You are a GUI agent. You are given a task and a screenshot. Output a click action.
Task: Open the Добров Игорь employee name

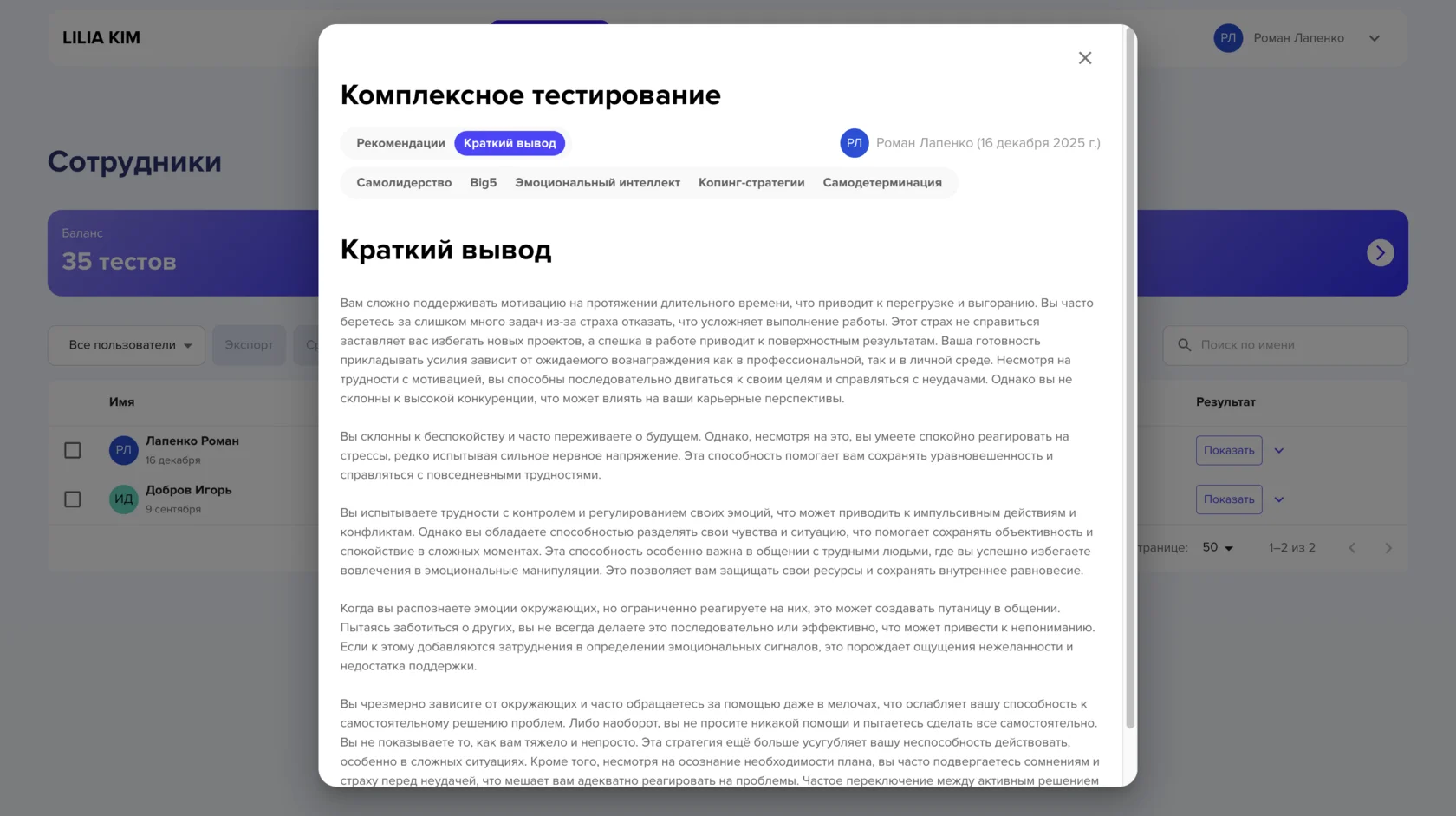(x=189, y=490)
